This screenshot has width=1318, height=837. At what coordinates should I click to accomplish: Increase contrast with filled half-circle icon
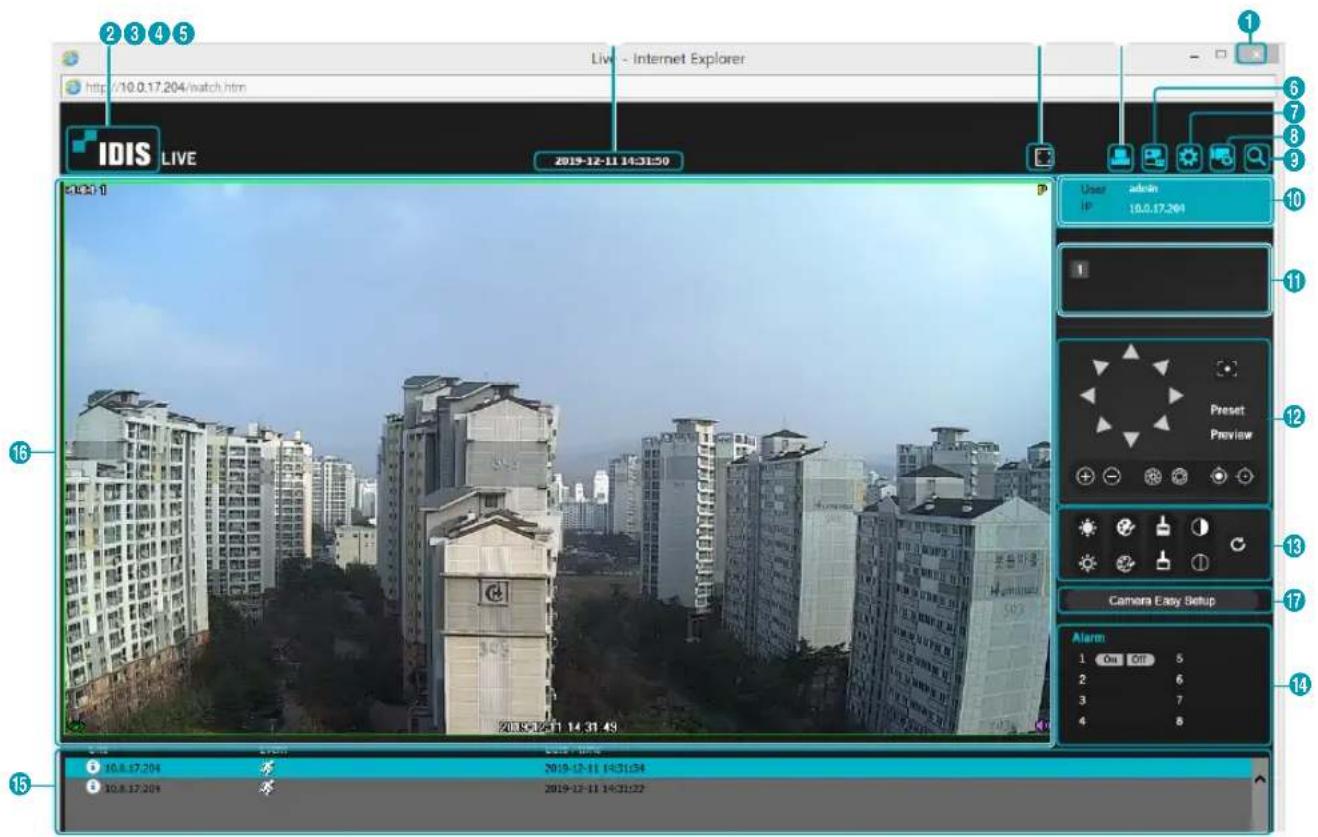pyautogui.click(x=1198, y=527)
